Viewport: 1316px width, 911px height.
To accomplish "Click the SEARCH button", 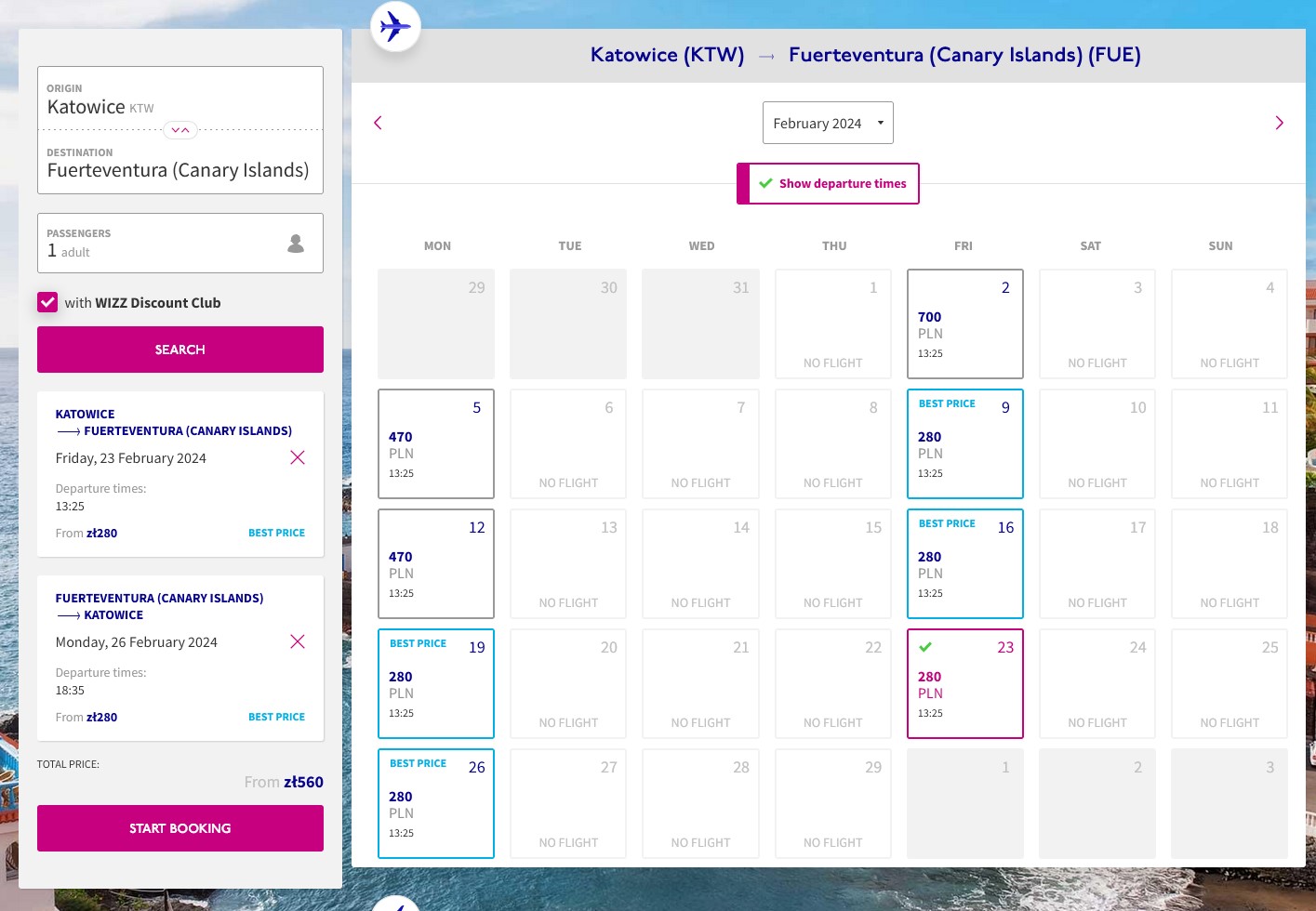I will point(180,350).
